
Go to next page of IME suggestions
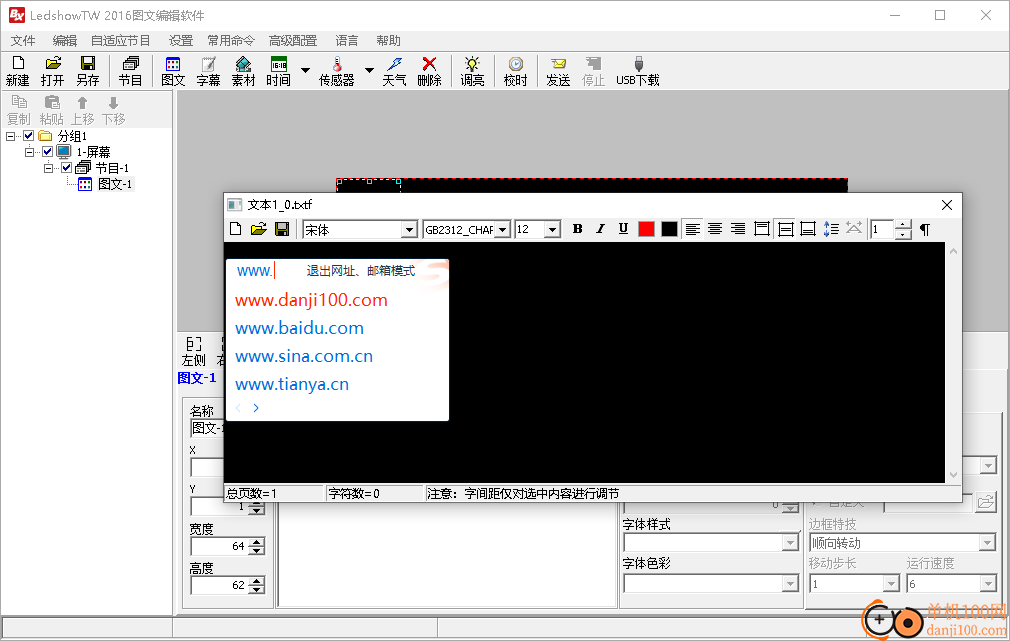coord(256,408)
